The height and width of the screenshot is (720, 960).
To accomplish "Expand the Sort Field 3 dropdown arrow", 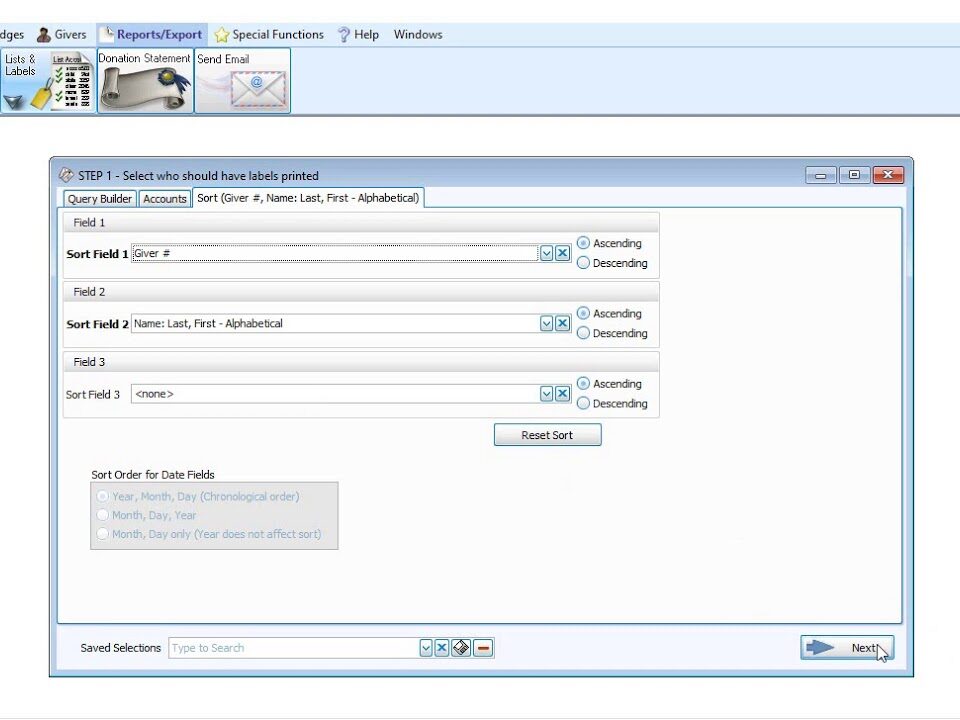I will click(x=547, y=394).
